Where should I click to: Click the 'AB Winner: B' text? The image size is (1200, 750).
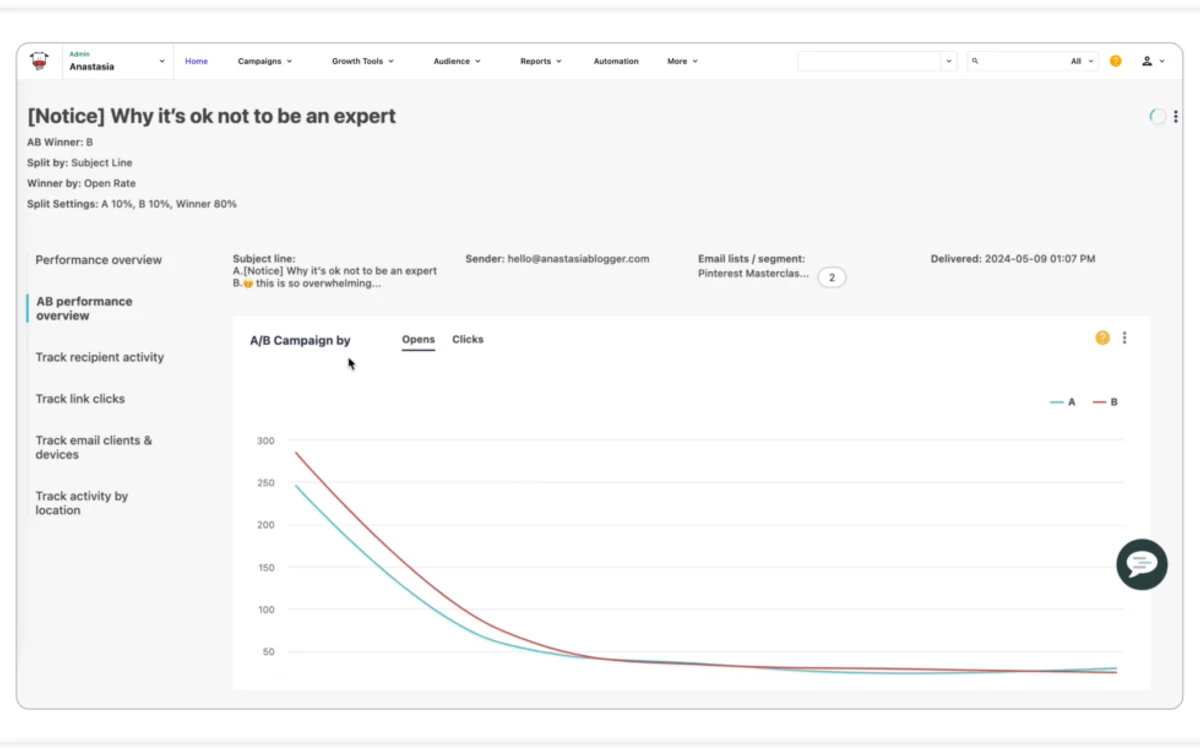[60, 142]
